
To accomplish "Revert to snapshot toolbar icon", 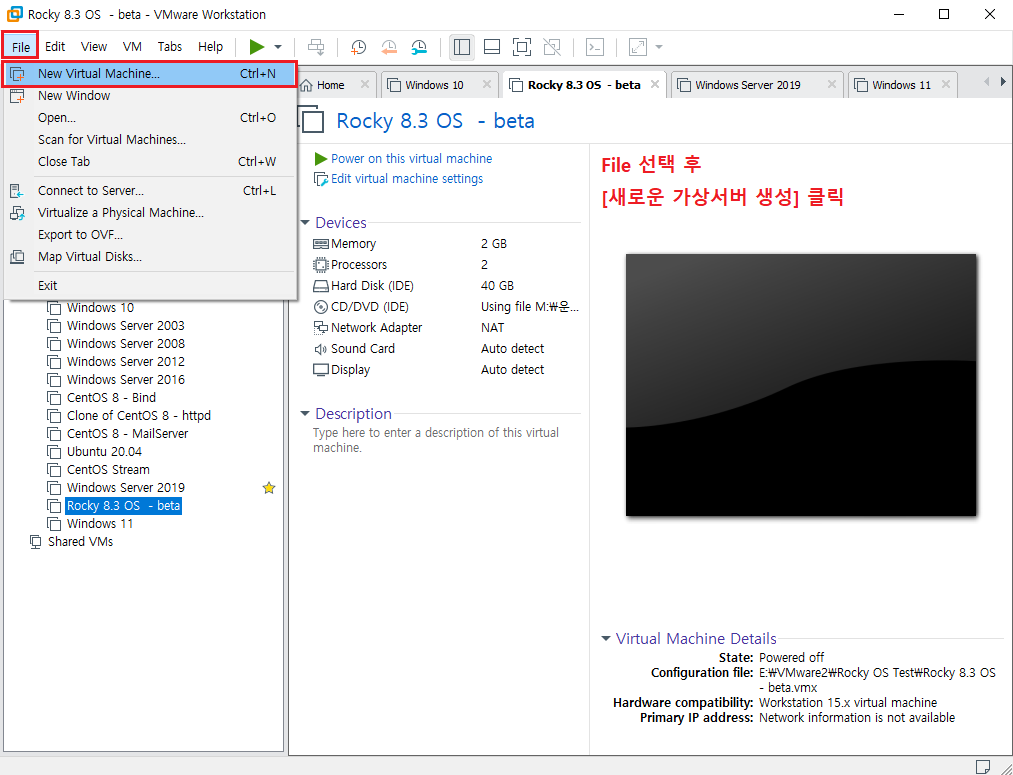I will 388,46.
